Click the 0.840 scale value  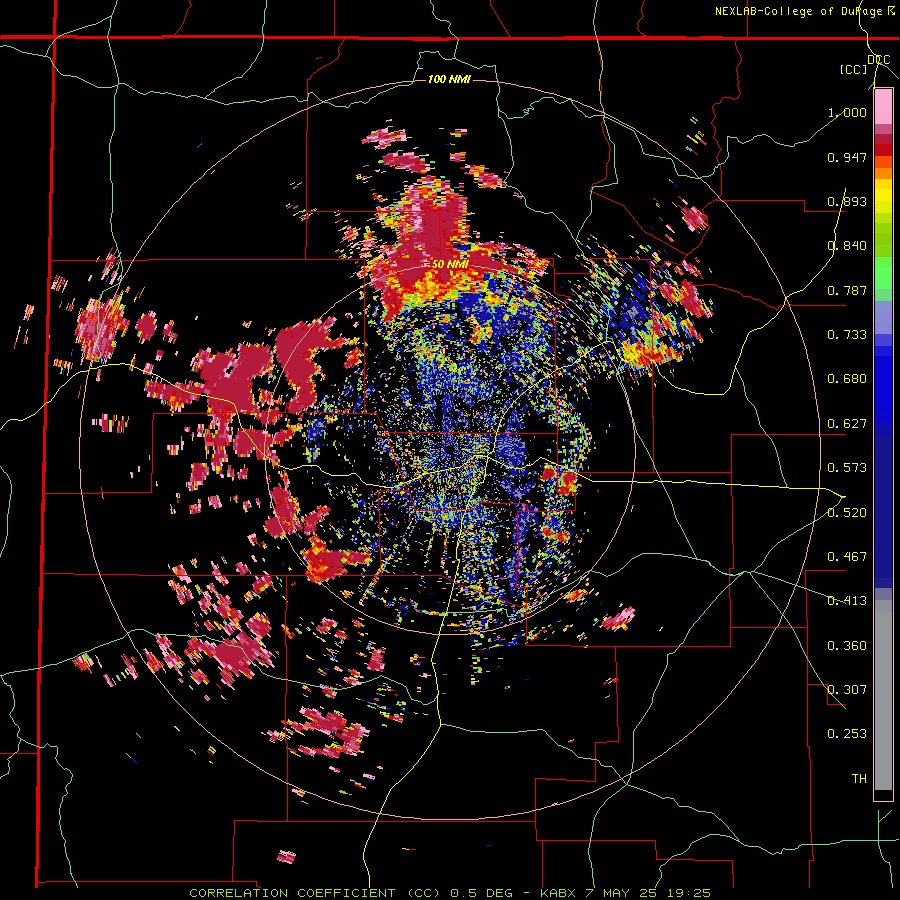[847, 246]
